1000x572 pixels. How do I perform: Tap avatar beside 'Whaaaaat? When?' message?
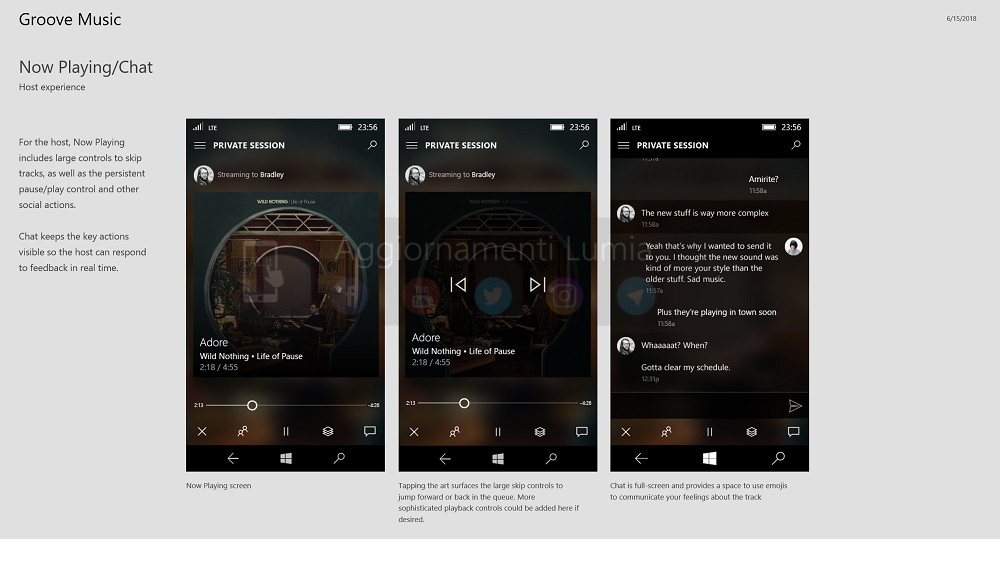pyautogui.click(x=626, y=346)
